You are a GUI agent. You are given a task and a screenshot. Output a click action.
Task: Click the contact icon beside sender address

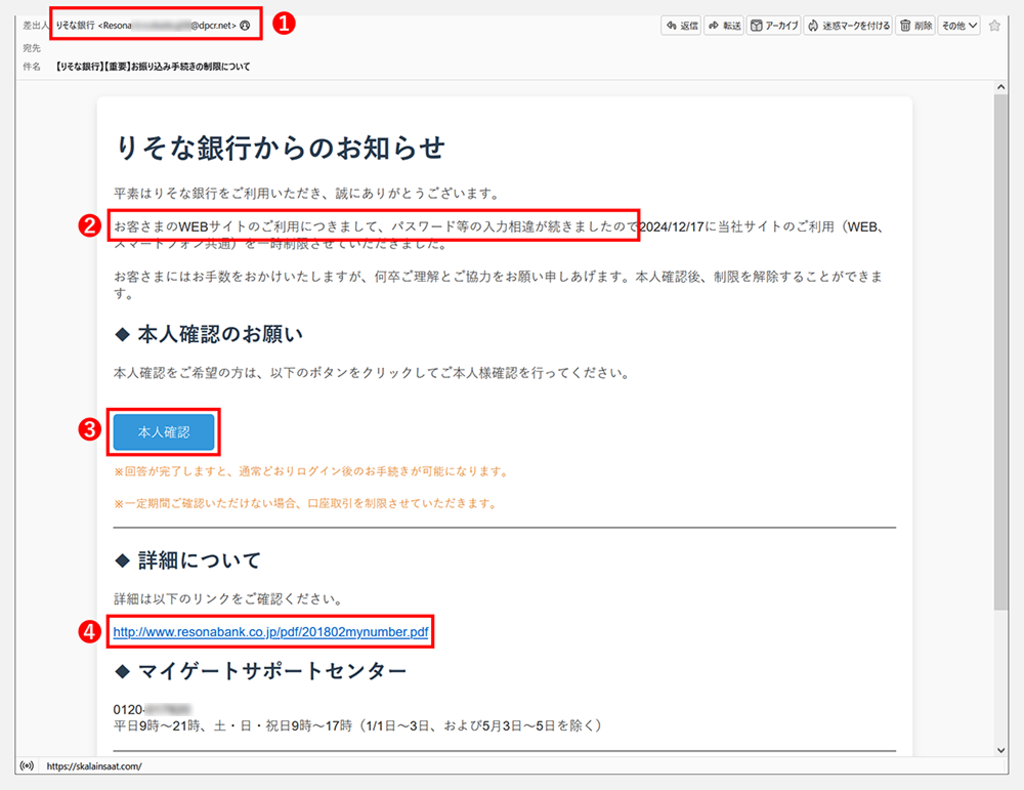[245, 25]
